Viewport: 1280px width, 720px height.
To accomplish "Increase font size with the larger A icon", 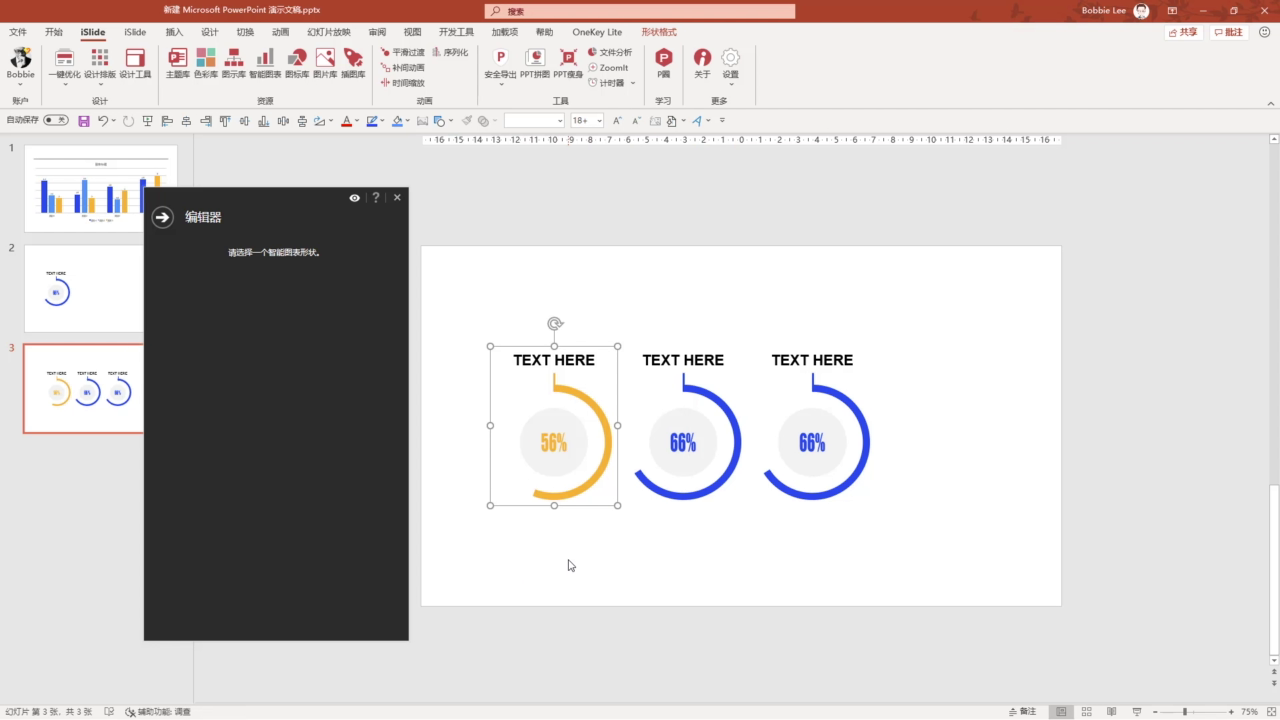I will coord(617,121).
